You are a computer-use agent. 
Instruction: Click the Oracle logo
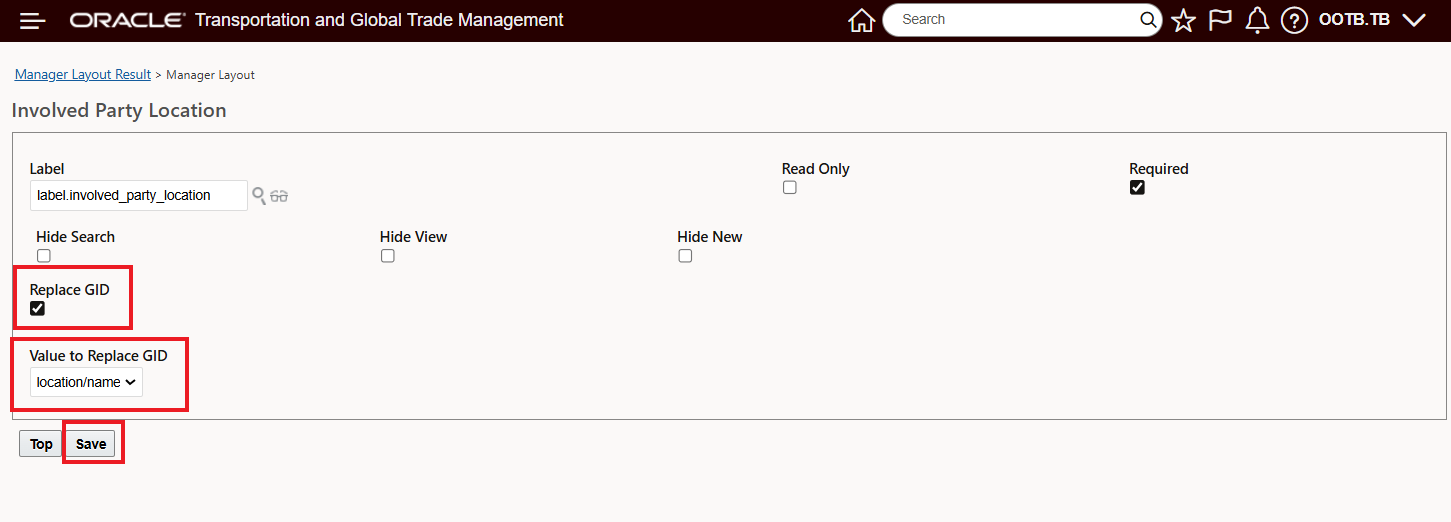(x=127, y=20)
